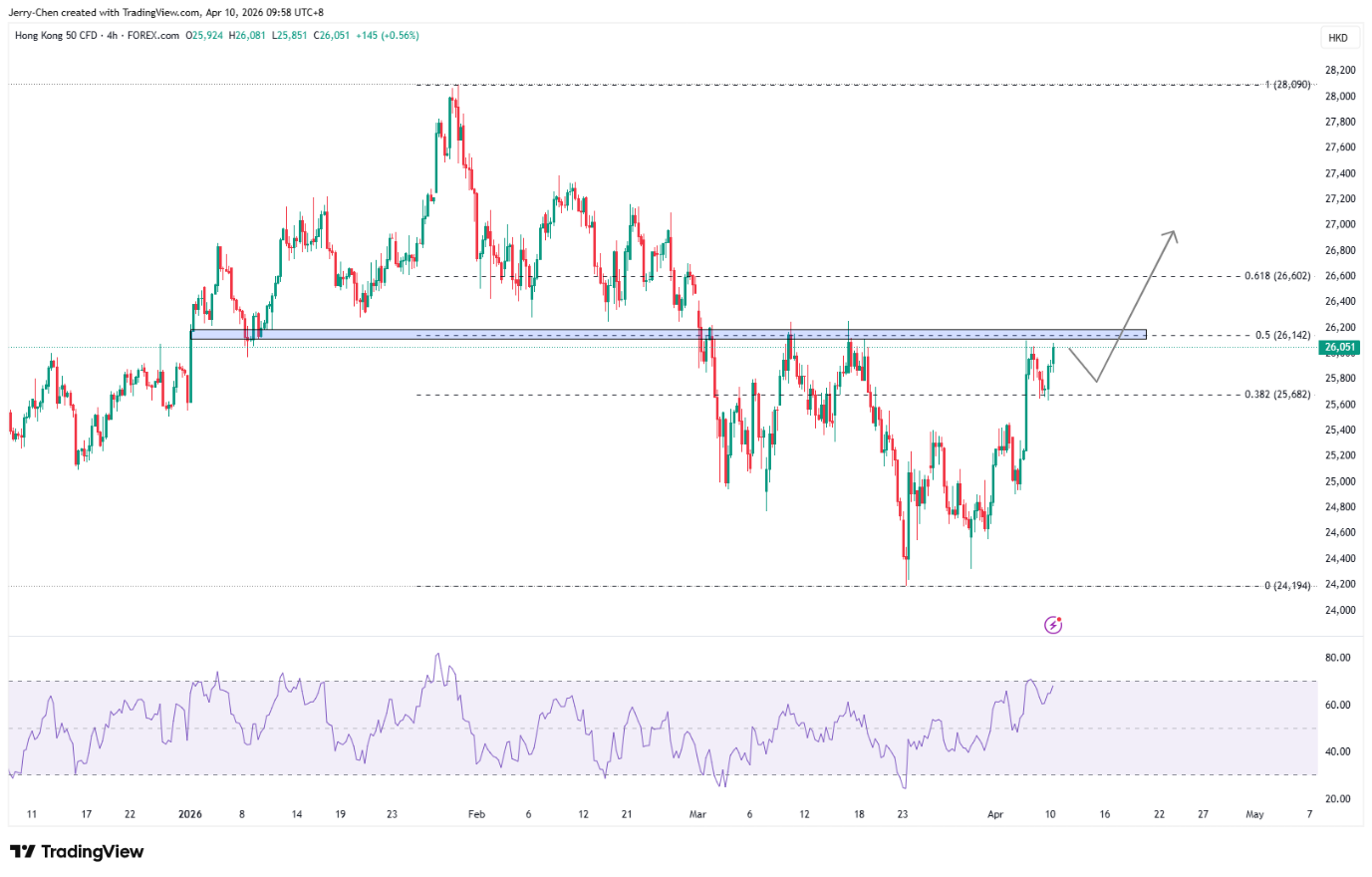Click the Apr marker on the time axis
The width and height of the screenshot is (1372, 877).
point(994,814)
